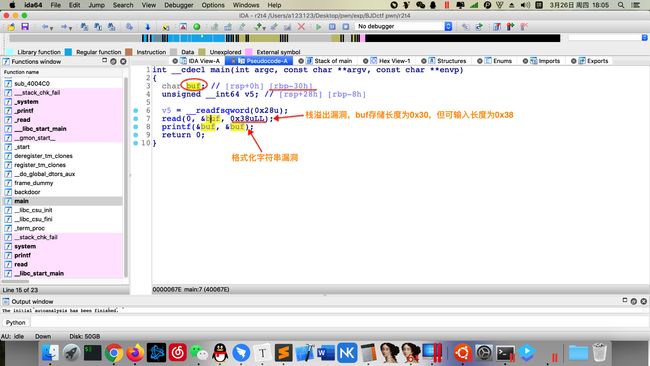Select the __gmon_start__ function

[x=63, y=138]
